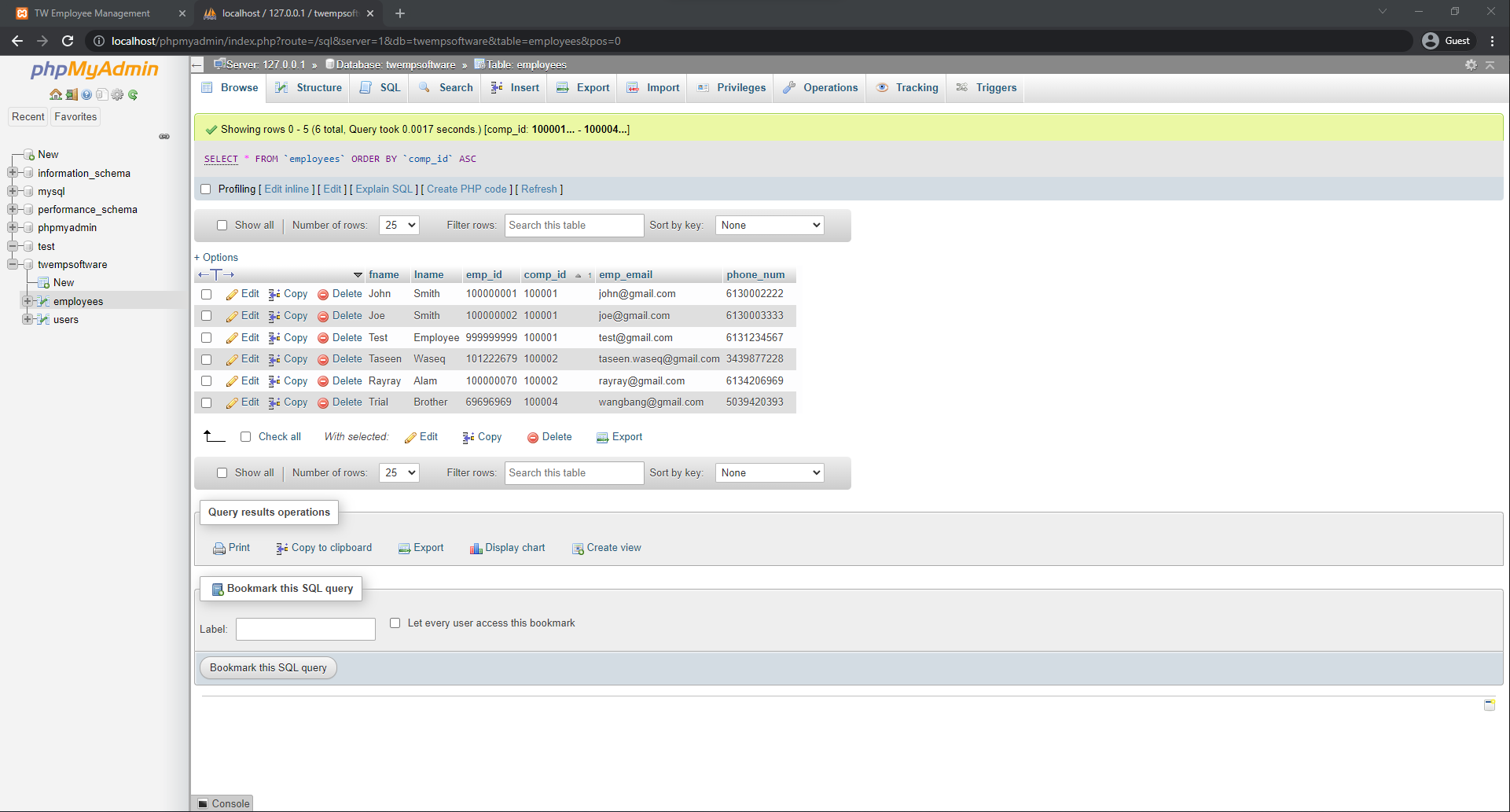
Task: Copy query results to clipboard
Action: (323, 547)
